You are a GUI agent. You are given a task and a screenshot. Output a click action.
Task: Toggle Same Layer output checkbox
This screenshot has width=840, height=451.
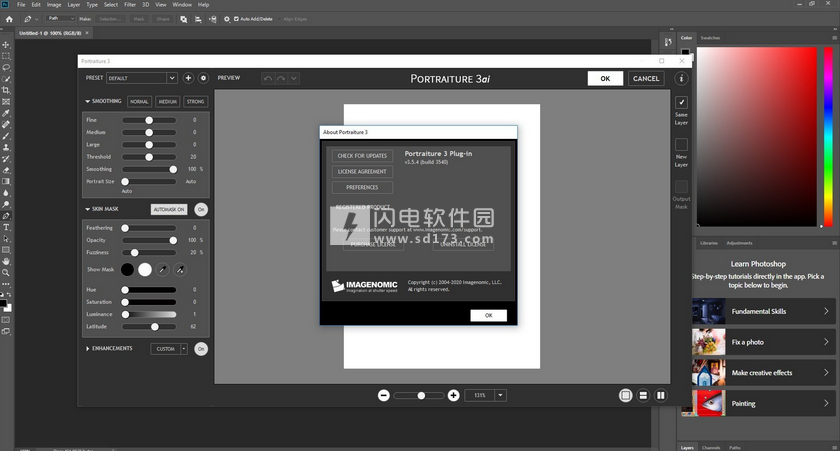[681, 102]
